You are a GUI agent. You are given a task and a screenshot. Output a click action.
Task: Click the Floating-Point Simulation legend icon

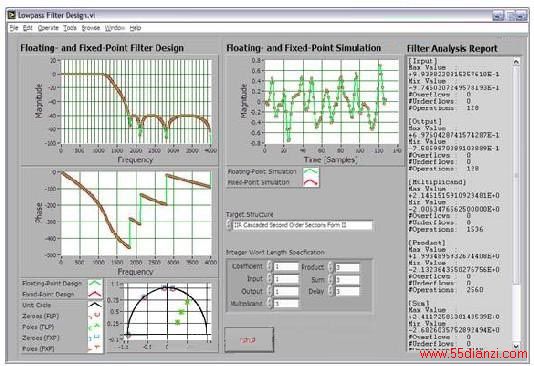pos(311,172)
